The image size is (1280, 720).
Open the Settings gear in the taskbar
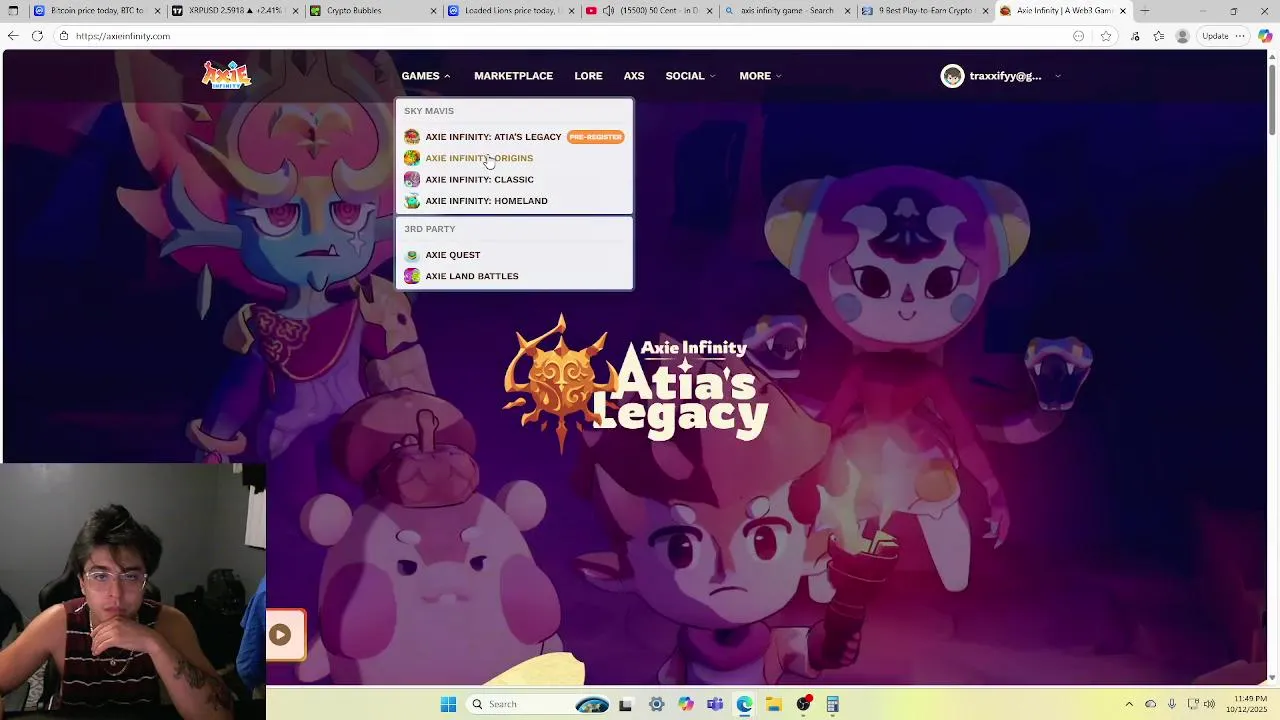[657, 704]
